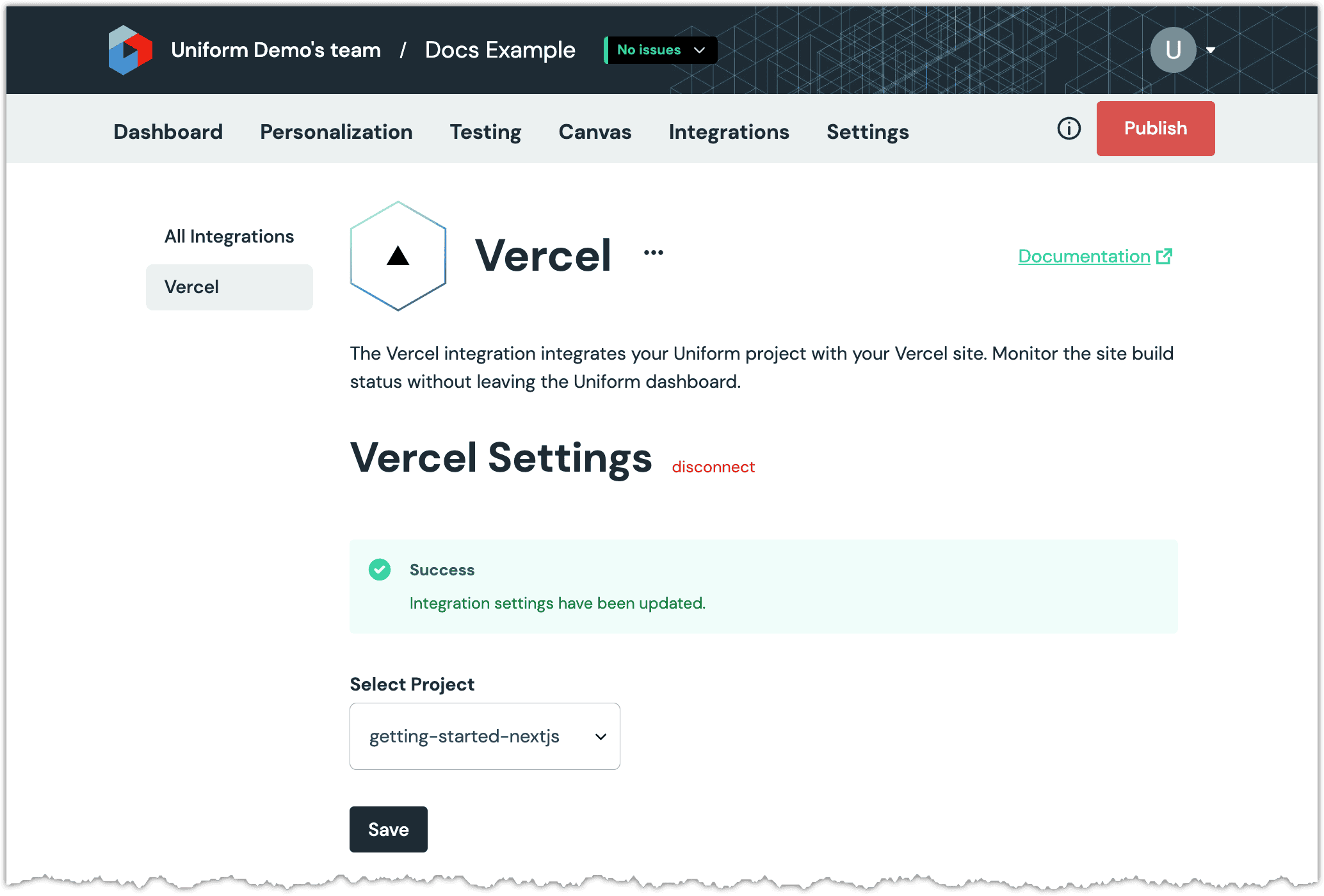Open the Select Project dropdown
This screenshot has width=1324, height=896.
485,737
